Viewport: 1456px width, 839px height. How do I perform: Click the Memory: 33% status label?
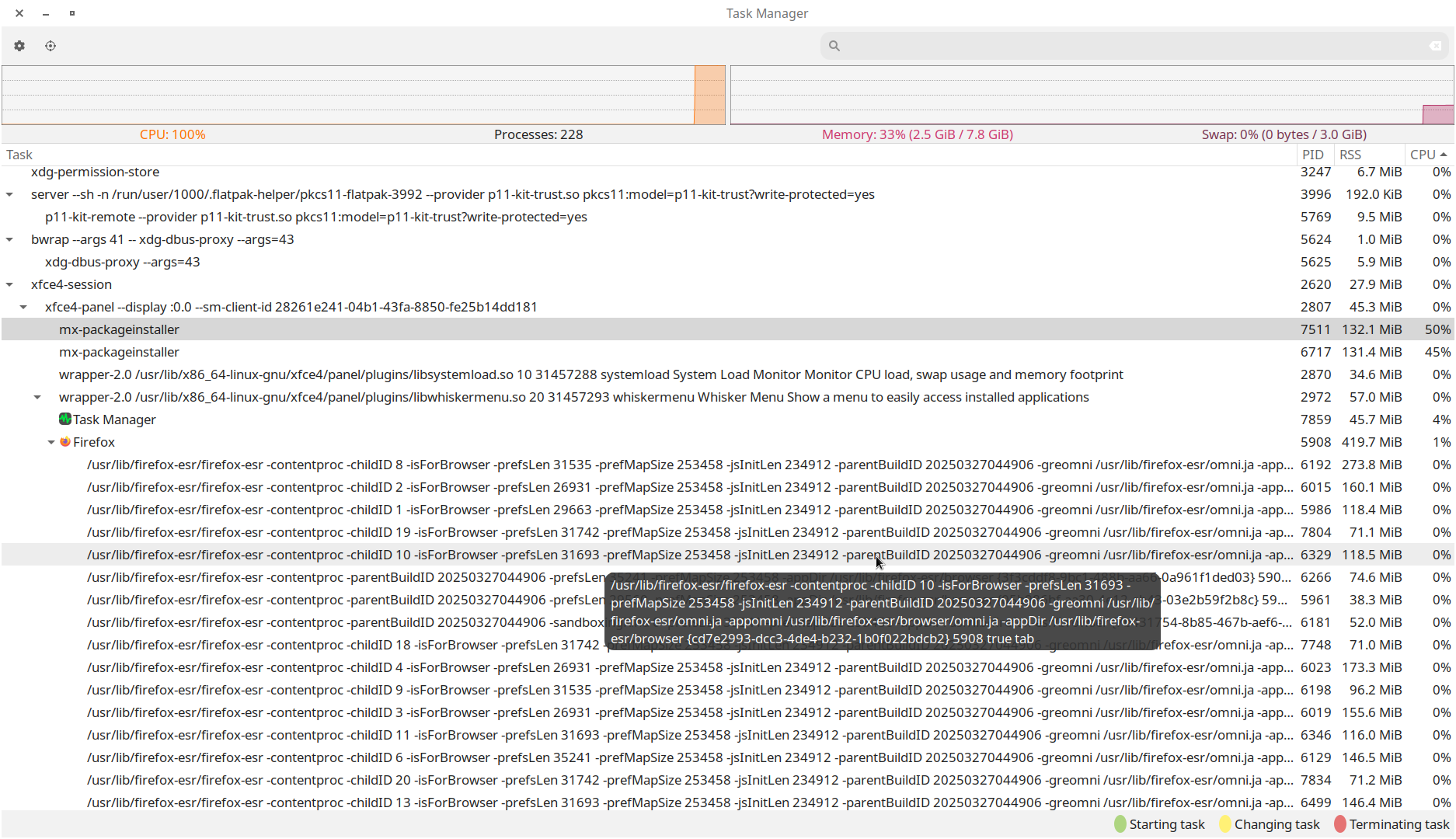[x=918, y=134]
